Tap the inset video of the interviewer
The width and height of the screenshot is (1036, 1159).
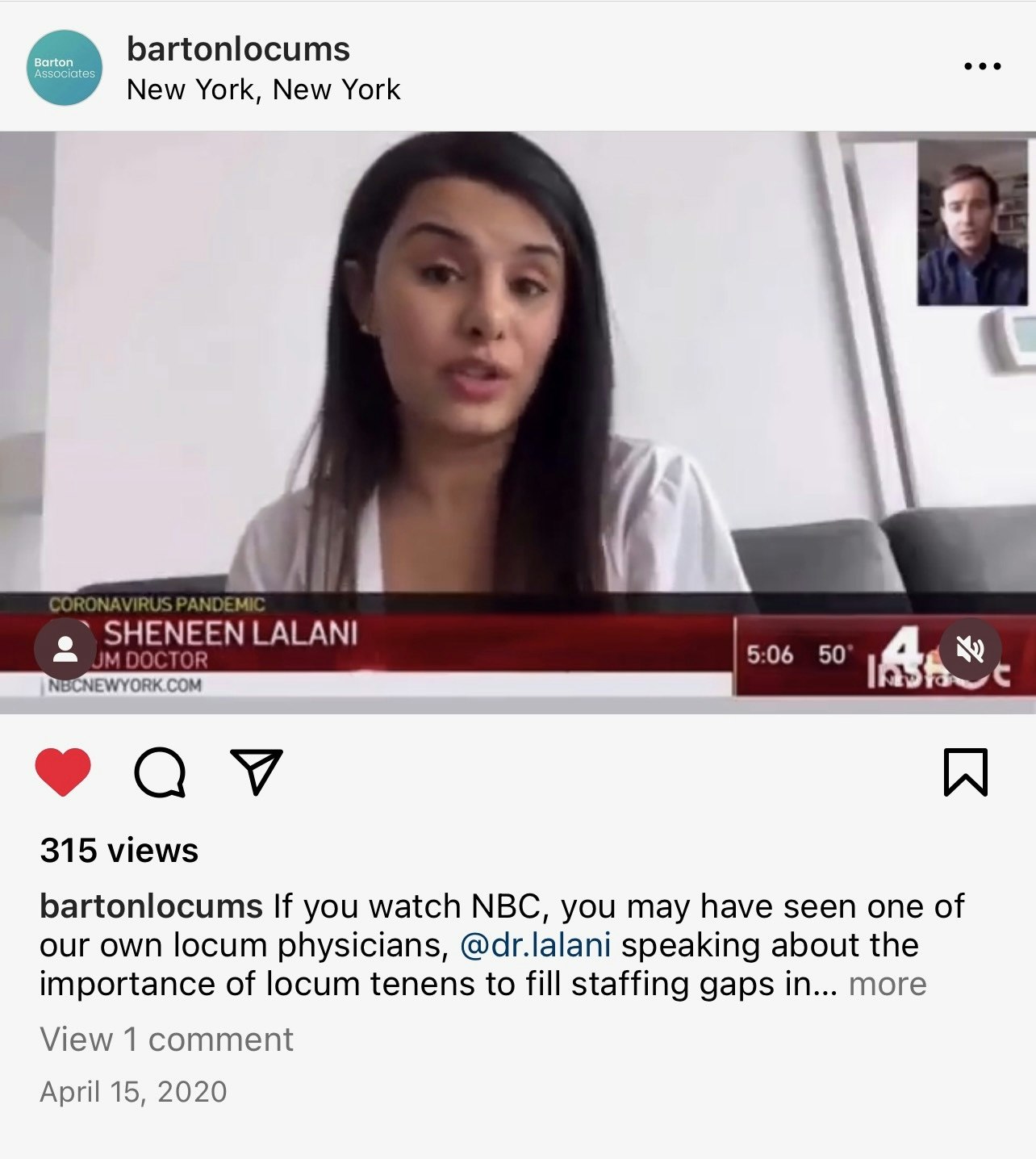972,223
